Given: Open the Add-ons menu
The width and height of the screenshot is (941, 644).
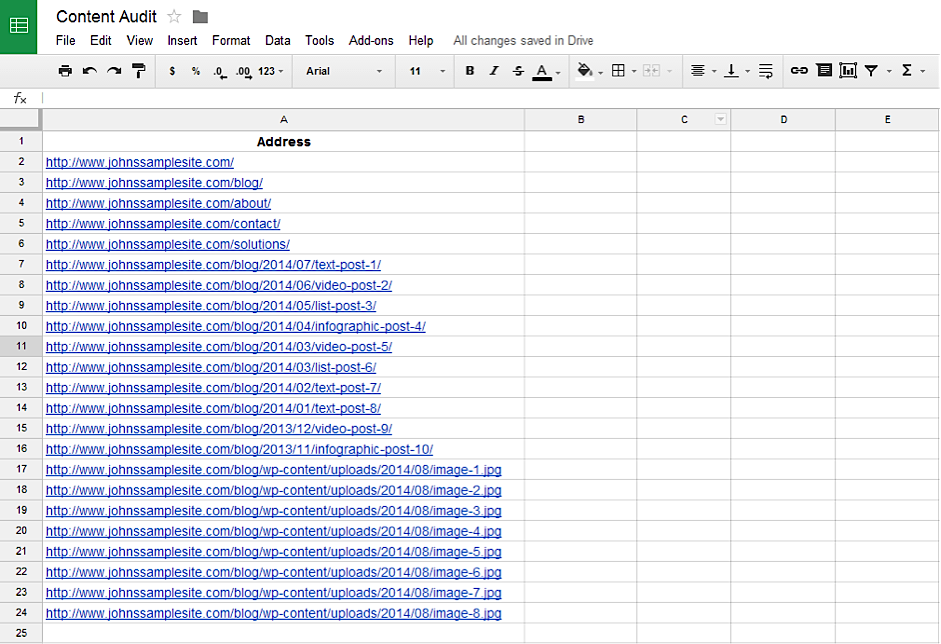Looking at the screenshot, I should (x=371, y=41).
